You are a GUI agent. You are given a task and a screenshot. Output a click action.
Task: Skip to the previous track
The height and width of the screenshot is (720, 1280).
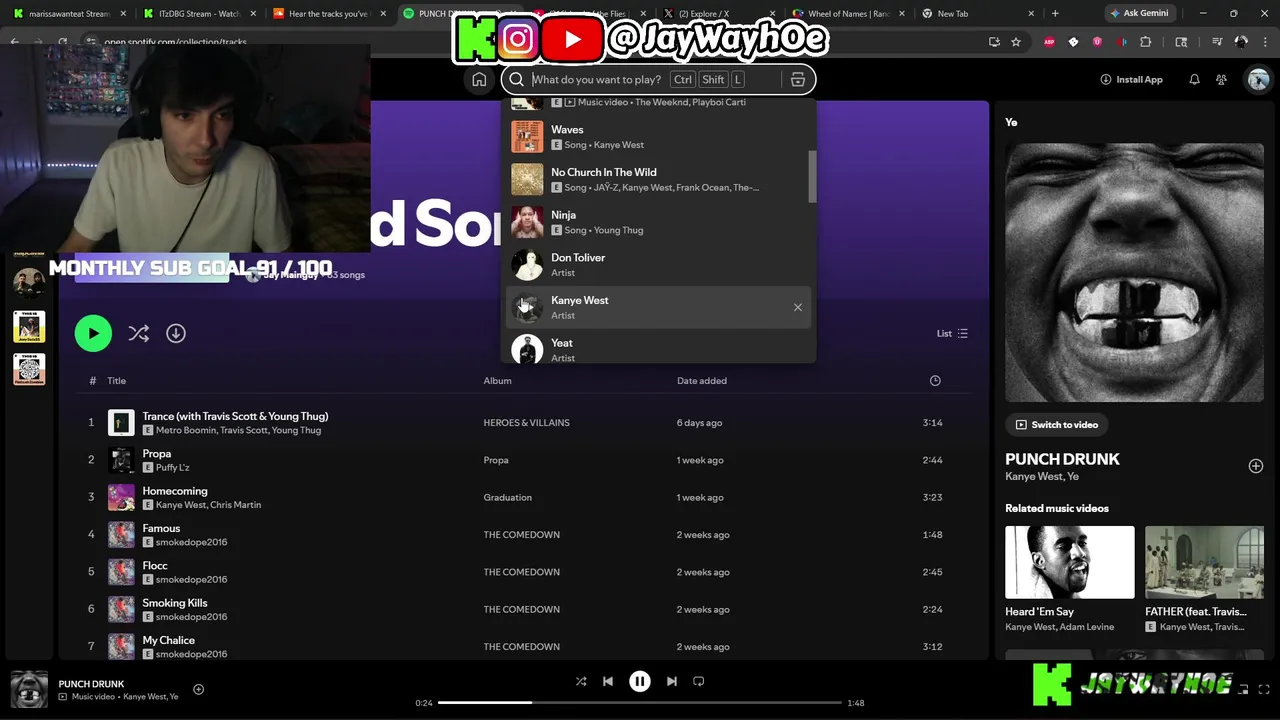pos(607,681)
